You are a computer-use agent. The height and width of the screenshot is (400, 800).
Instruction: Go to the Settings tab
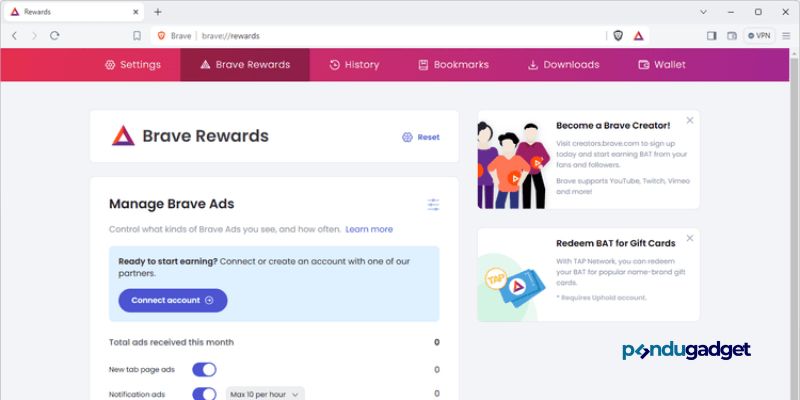[133, 65]
